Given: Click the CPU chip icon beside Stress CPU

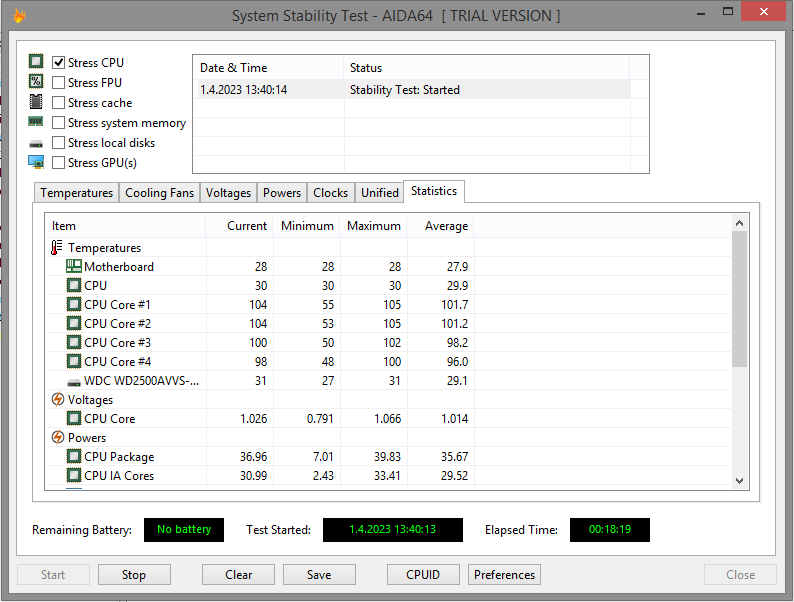Looking at the screenshot, I should [x=36, y=61].
